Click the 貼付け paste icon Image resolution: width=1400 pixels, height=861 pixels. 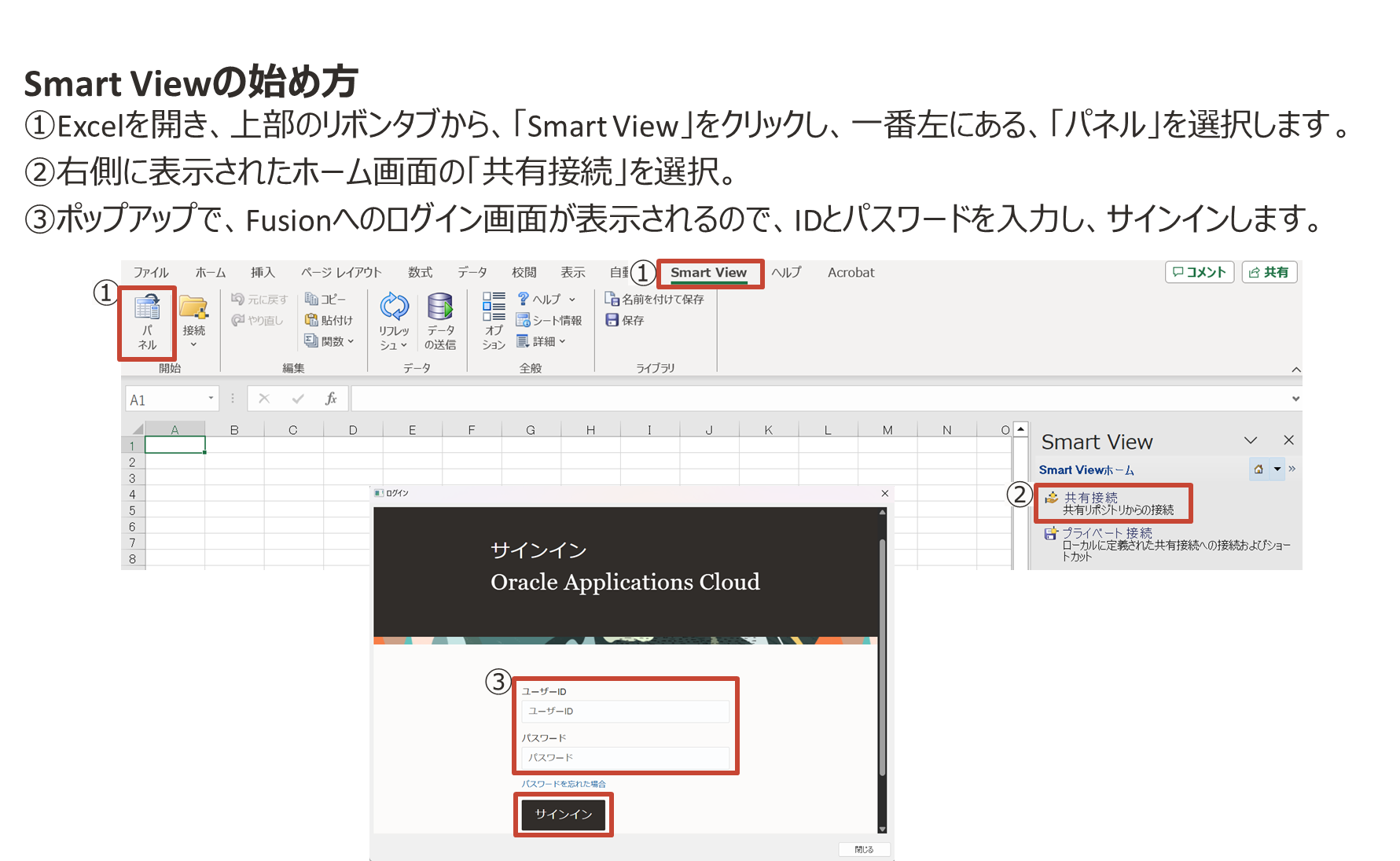click(311, 320)
